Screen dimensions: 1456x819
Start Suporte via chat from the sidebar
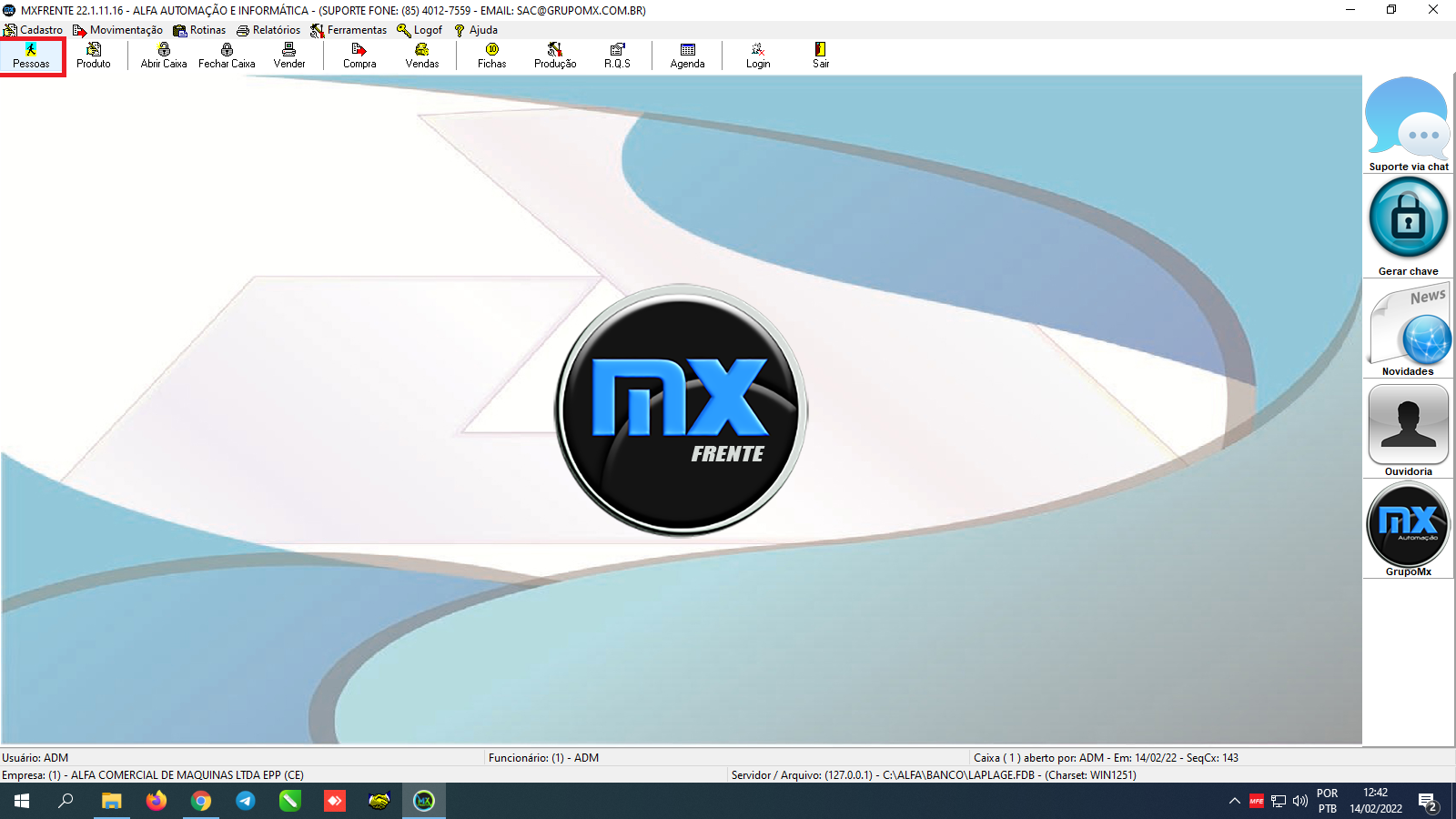tap(1408, 123)
